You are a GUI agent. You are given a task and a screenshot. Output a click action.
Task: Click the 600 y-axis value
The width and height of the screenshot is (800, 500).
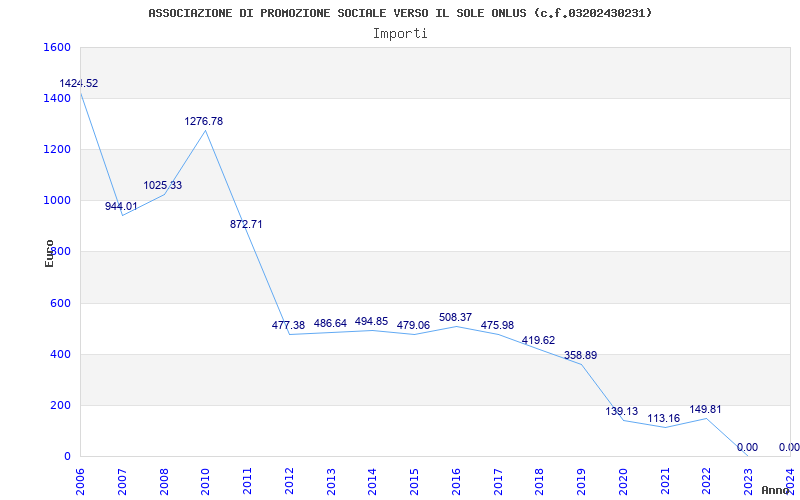click(x=61, y=303)
